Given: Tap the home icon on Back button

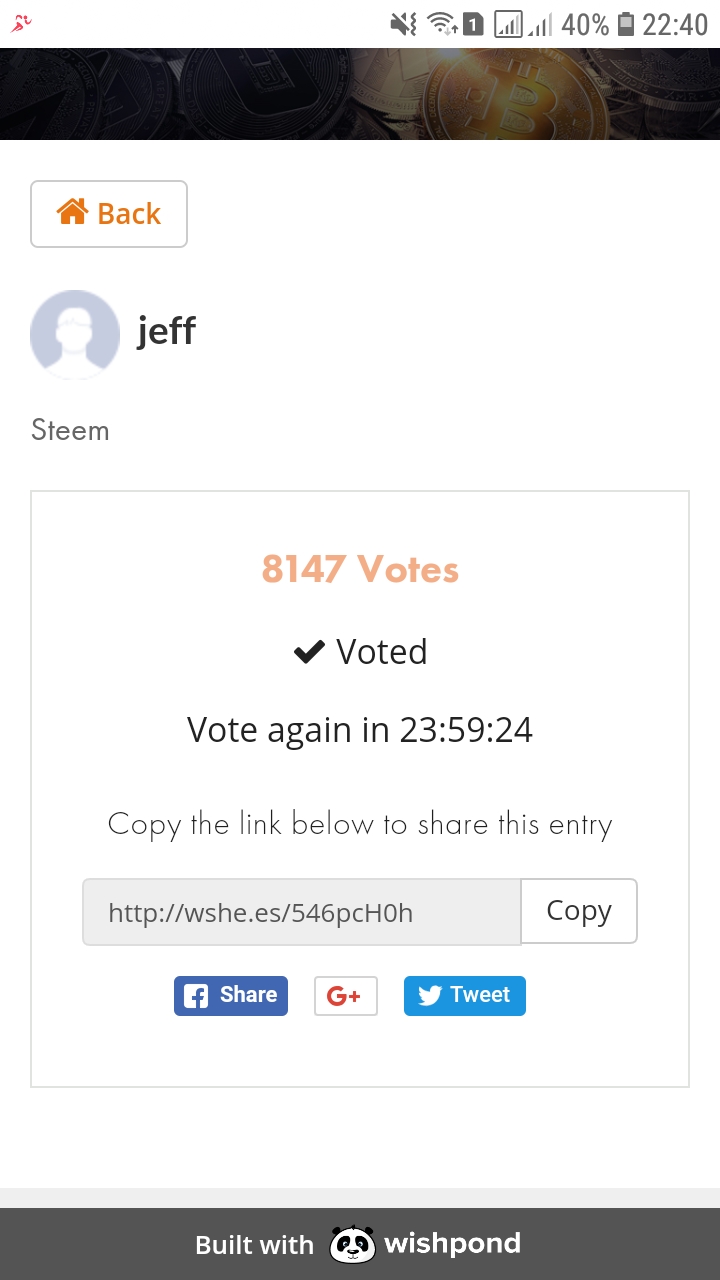Looking at the screenshot, I should pyautogui.click(x=72, y=212).
